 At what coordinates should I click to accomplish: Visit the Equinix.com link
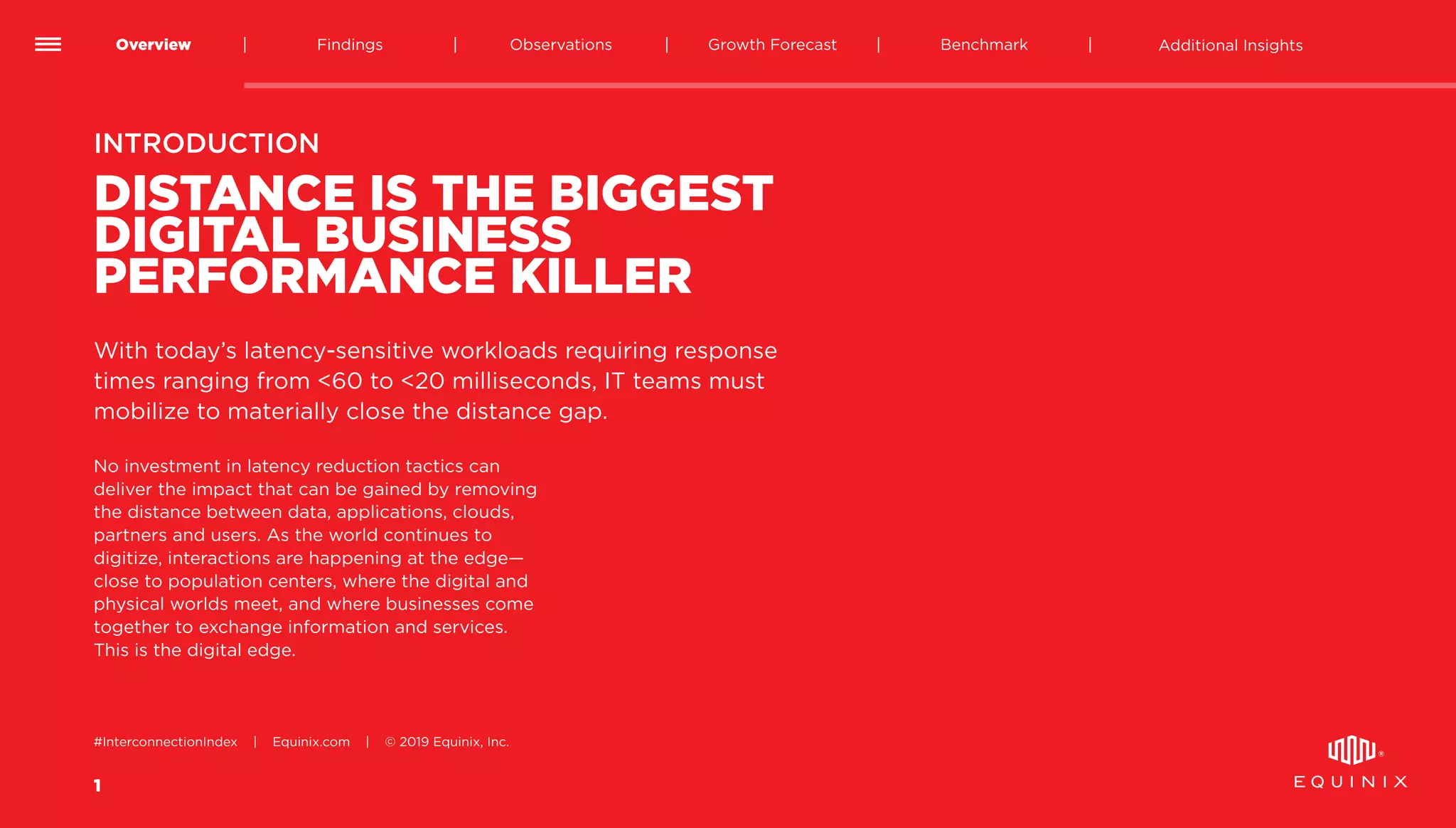(x=311, y=742)
